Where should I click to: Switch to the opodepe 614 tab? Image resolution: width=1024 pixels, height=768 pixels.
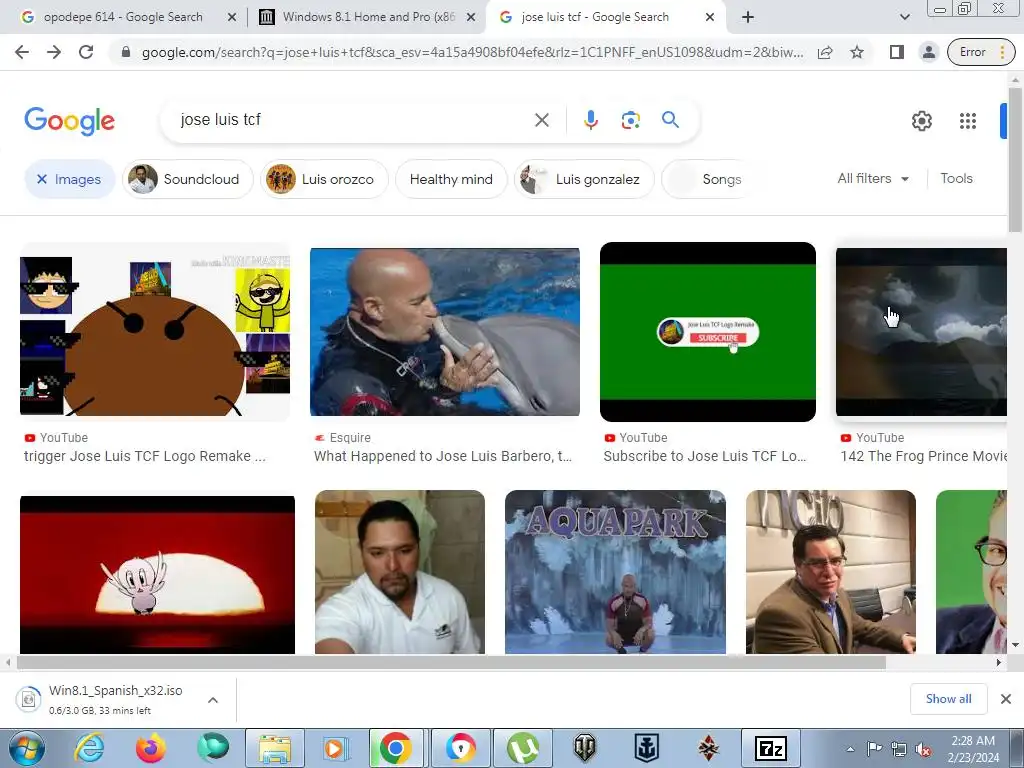[x=123, y=17]
